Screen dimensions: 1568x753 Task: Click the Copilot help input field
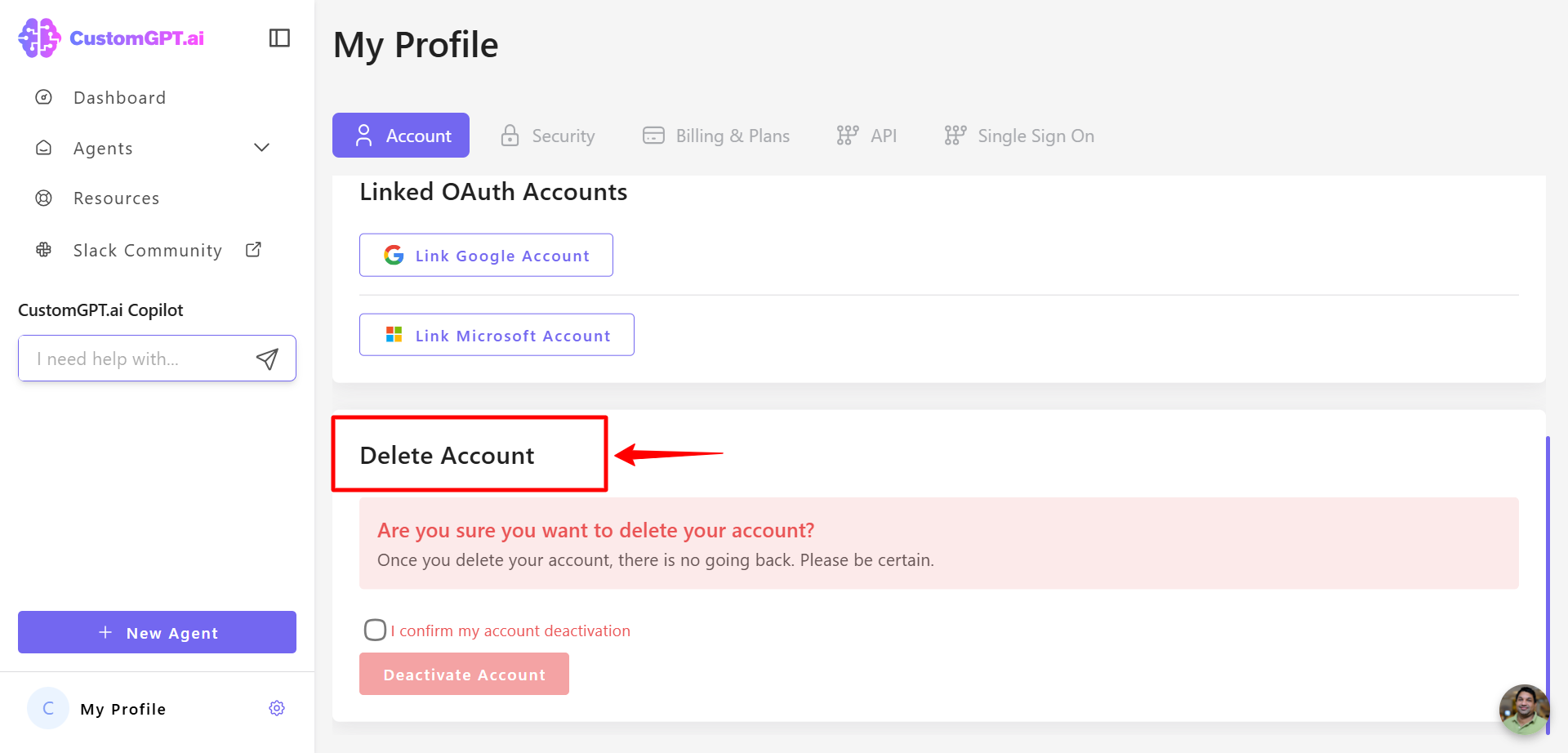[x=139, y=359]
